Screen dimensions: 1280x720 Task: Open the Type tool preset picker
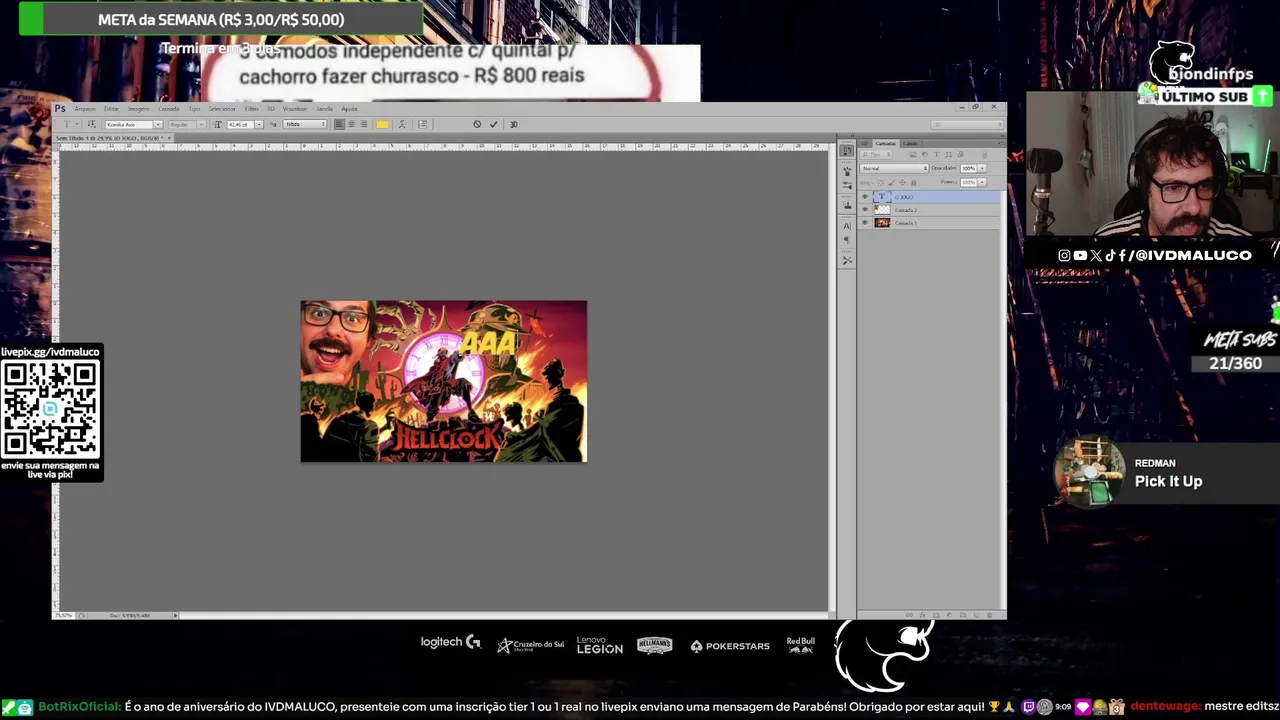[70, 124]
